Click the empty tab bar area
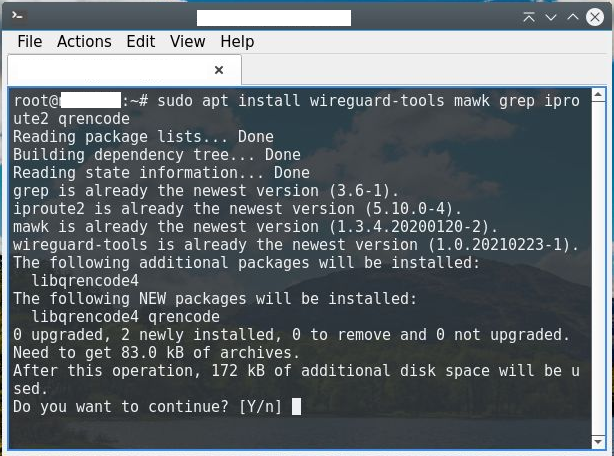Screen dimensions: 614x456 (x=420, y=70)
